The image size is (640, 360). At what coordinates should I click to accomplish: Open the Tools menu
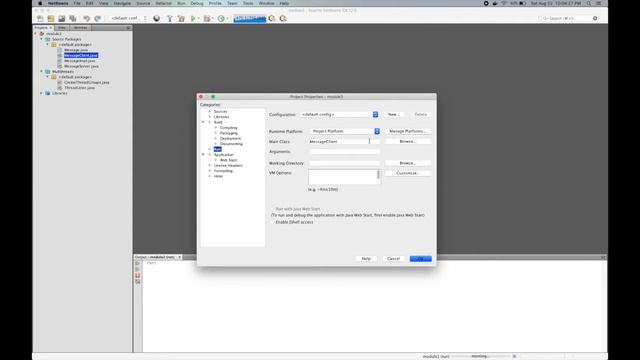[248, 3]
